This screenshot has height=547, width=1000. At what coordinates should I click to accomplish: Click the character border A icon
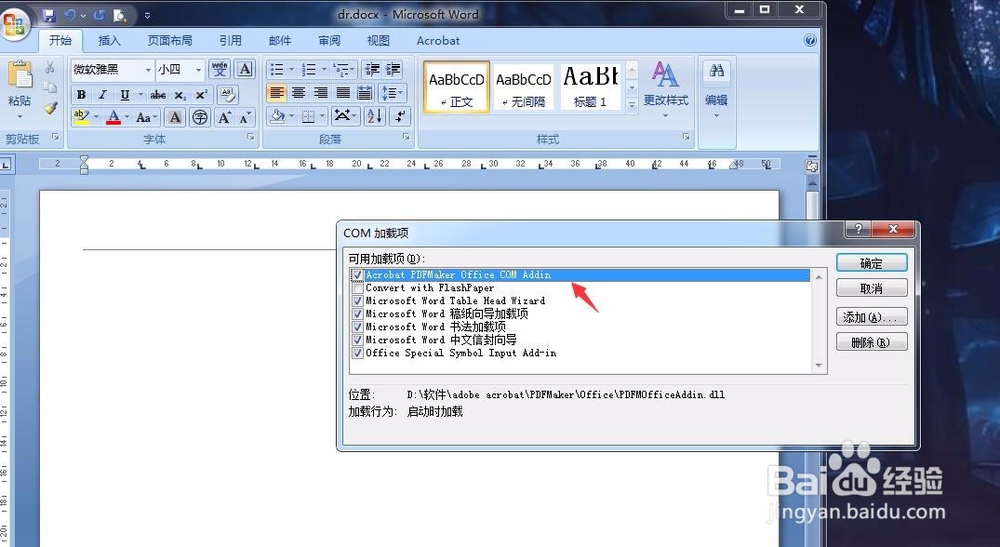244,69
